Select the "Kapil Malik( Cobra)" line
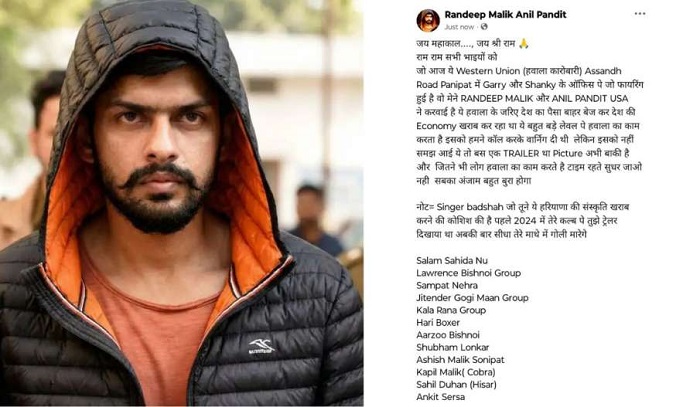 [x=456, y=372]
